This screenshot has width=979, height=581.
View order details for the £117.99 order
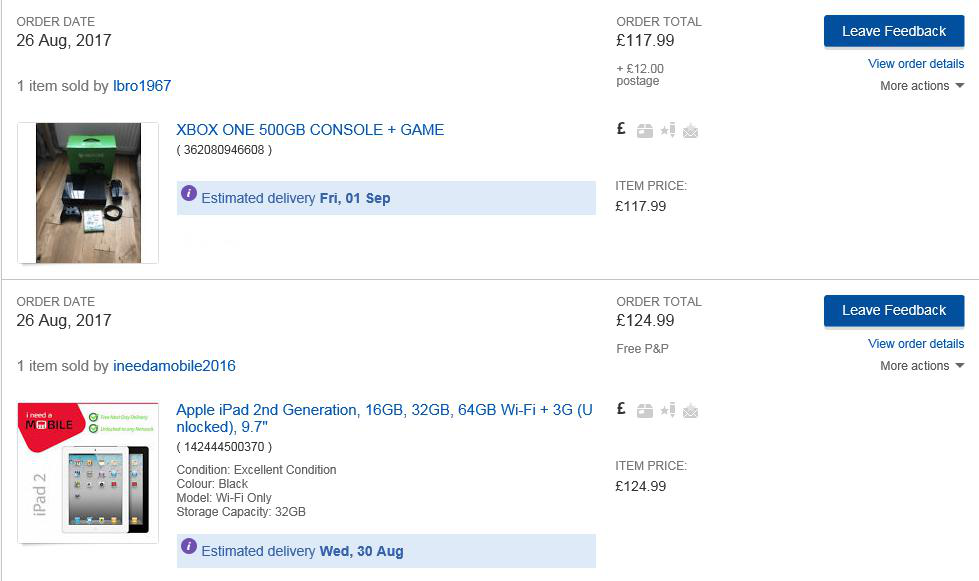click(x=916, y=64)
